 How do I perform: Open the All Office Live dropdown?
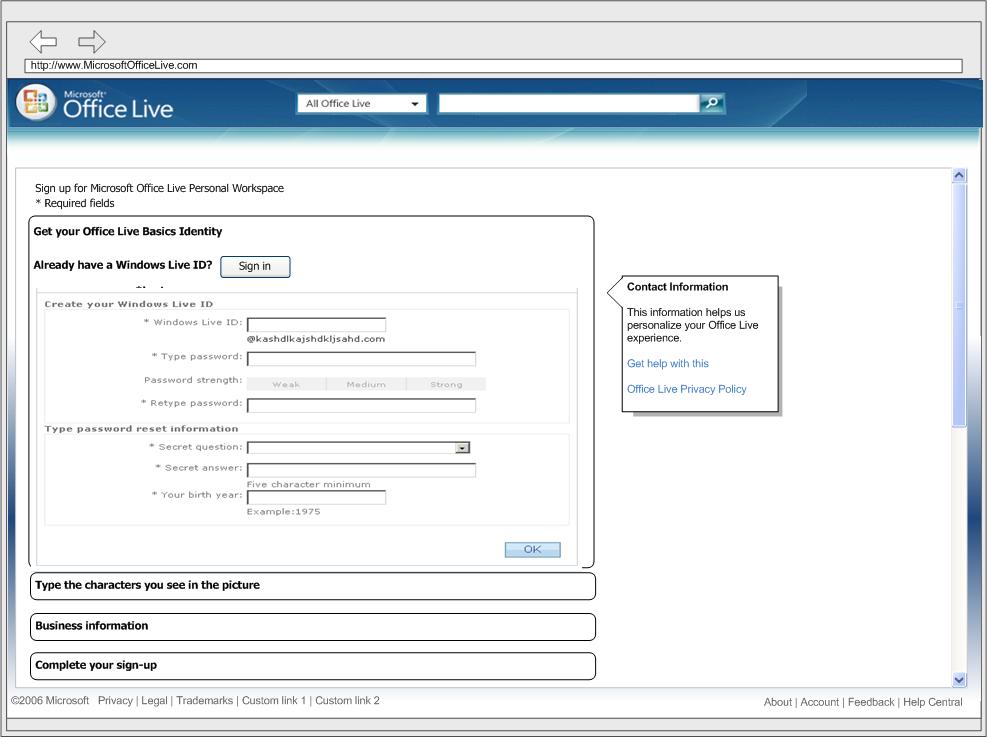click(362, 104)
